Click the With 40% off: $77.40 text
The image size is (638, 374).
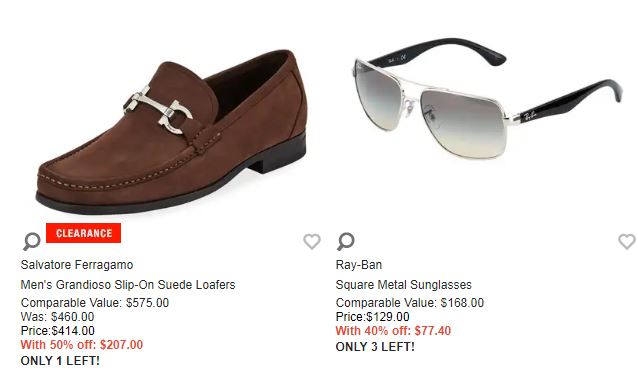pyautogui.click(x=393, y=331)
